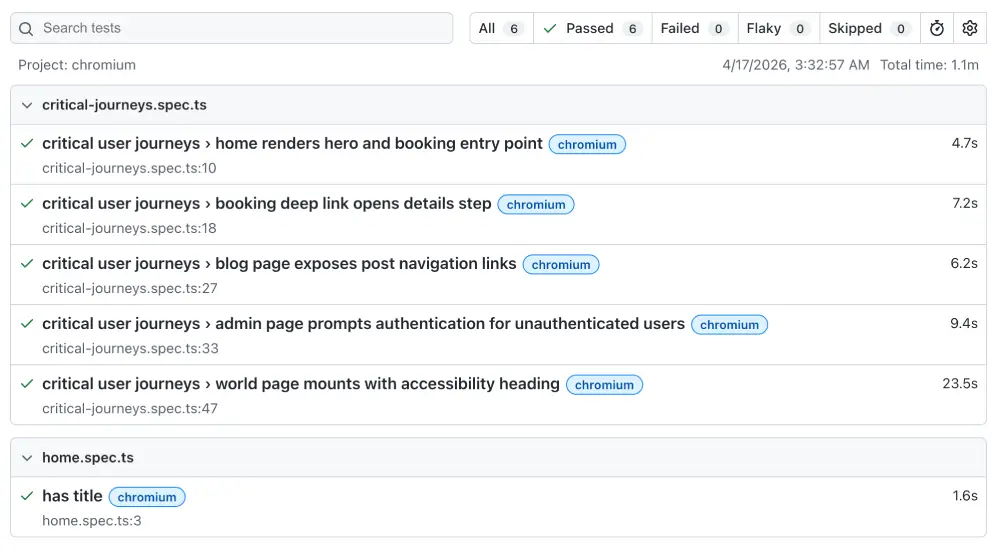Click the search magnifier icon

[x=26, y=29]
